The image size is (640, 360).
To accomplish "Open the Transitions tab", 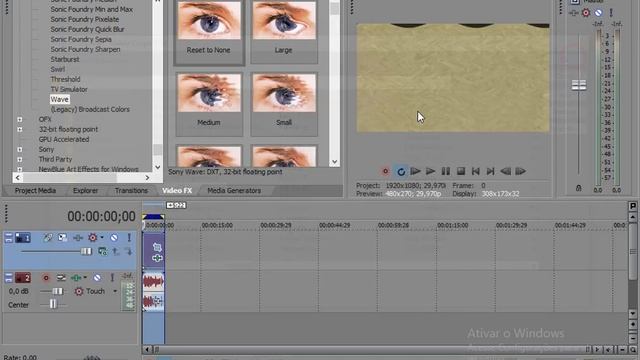I will [131, 191].
